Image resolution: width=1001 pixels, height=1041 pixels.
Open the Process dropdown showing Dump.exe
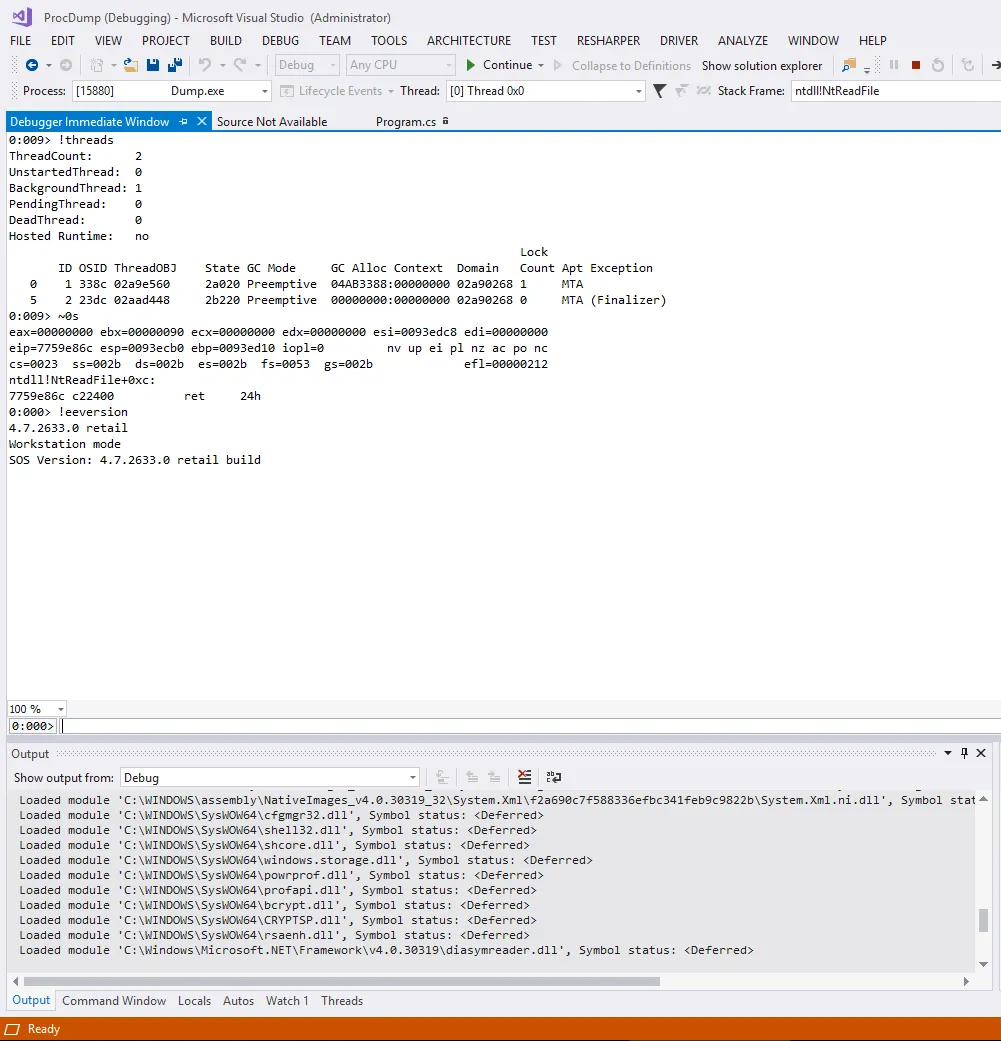click(x=171, y=91)
